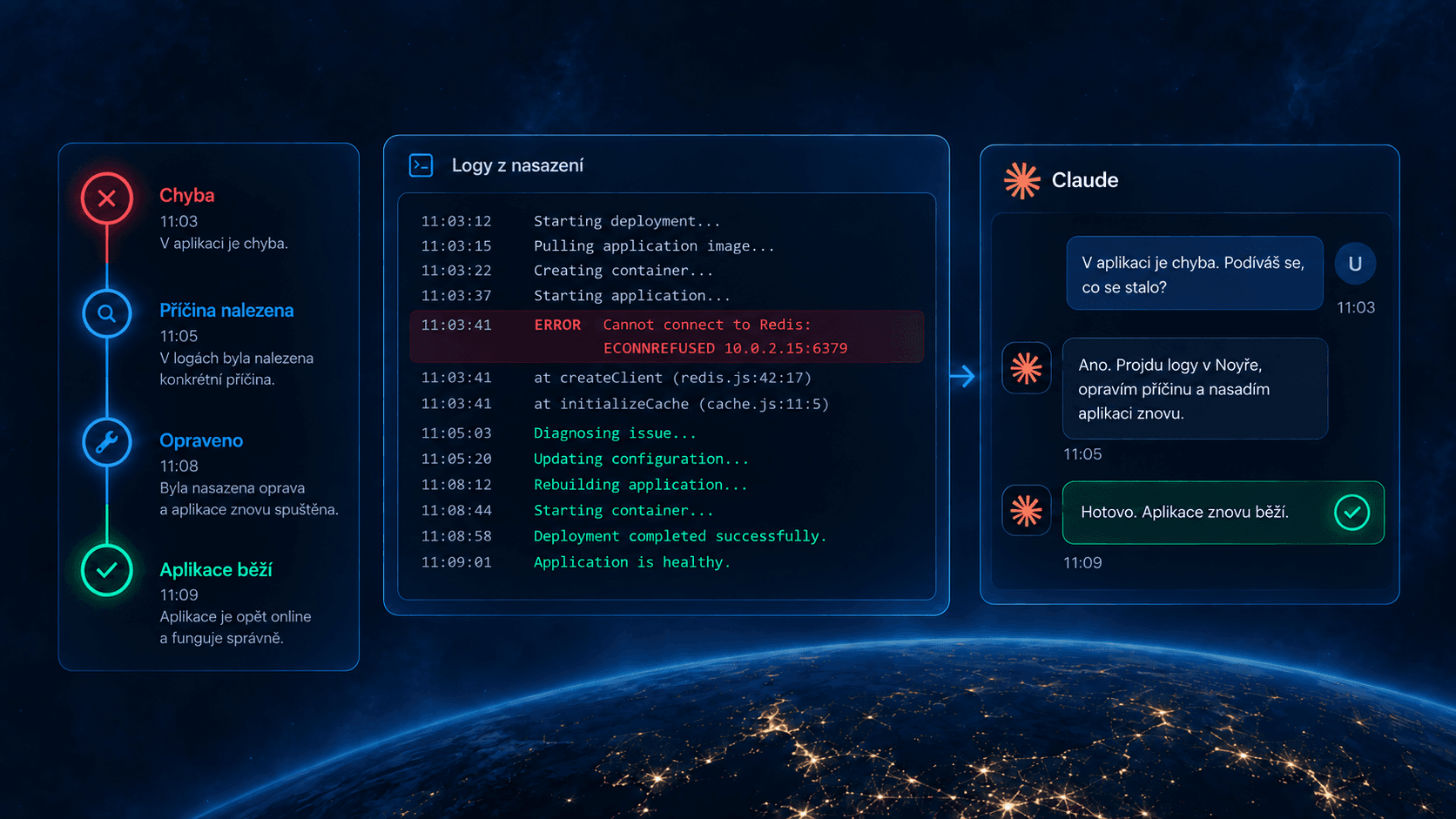
Task: Click the red ERROR label in the log
Action: [557, 325]
